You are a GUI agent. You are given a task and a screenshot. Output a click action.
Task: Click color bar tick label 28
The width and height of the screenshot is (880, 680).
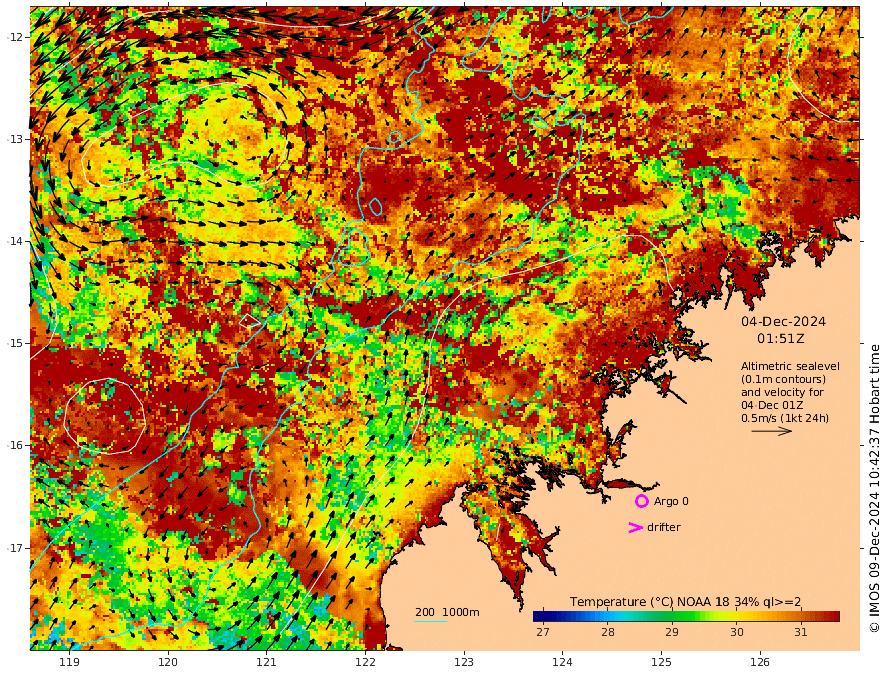[607, 632]
